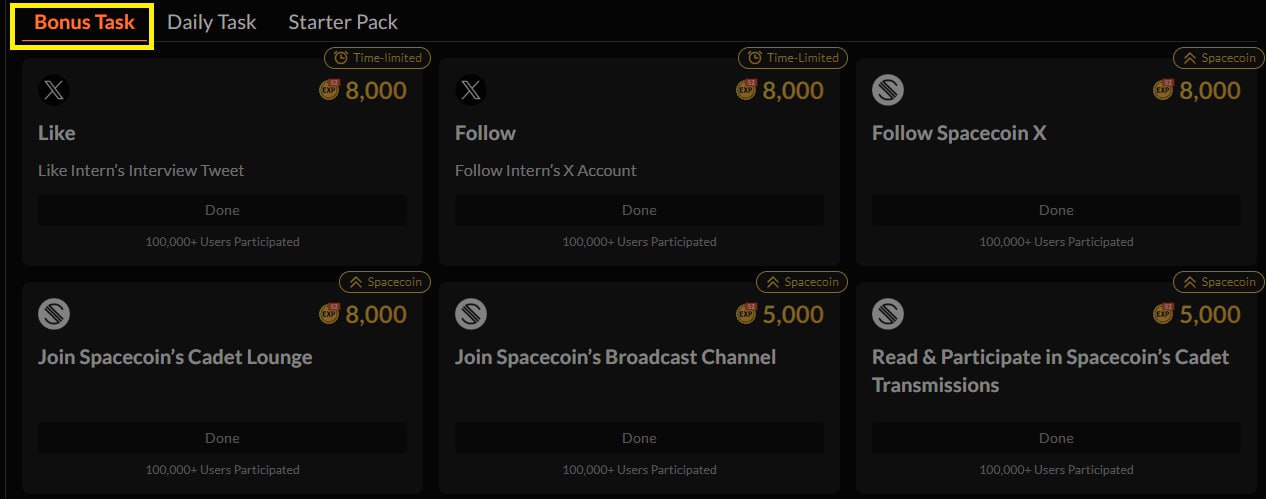
Task: Click the X logo on the Like task
Action: (x=54, y=91)
